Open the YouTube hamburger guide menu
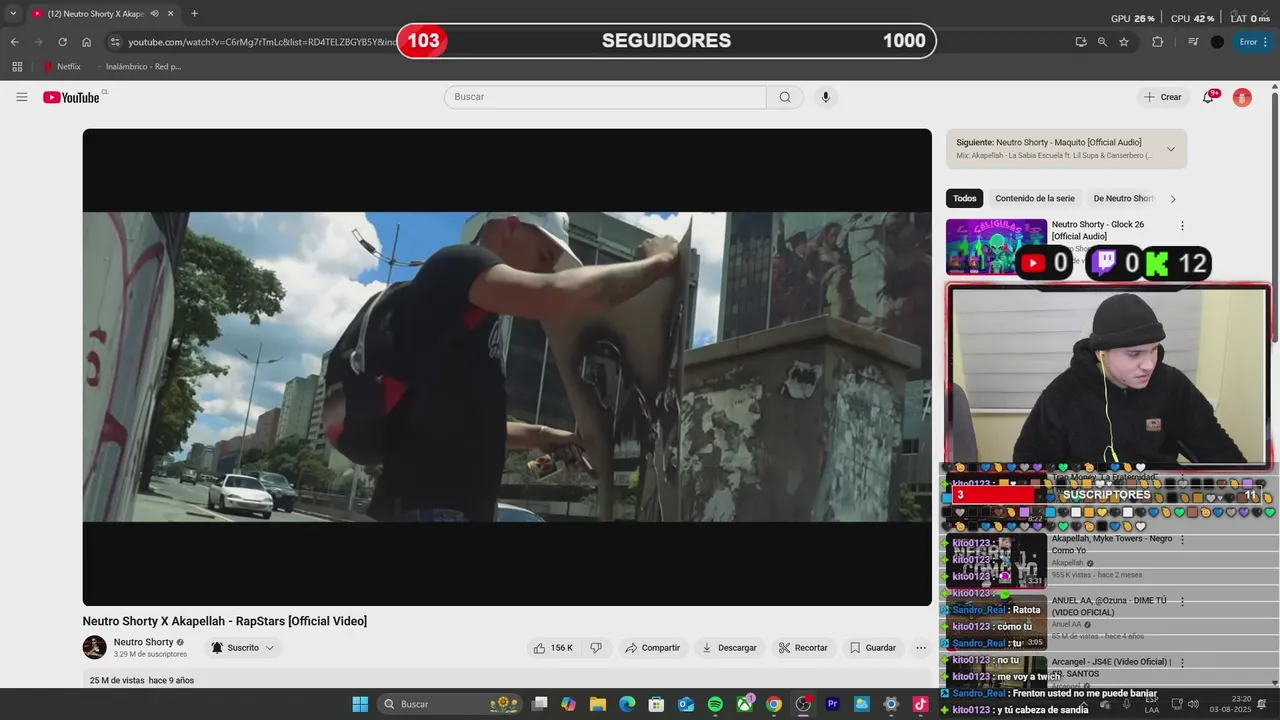 [22, 97]
